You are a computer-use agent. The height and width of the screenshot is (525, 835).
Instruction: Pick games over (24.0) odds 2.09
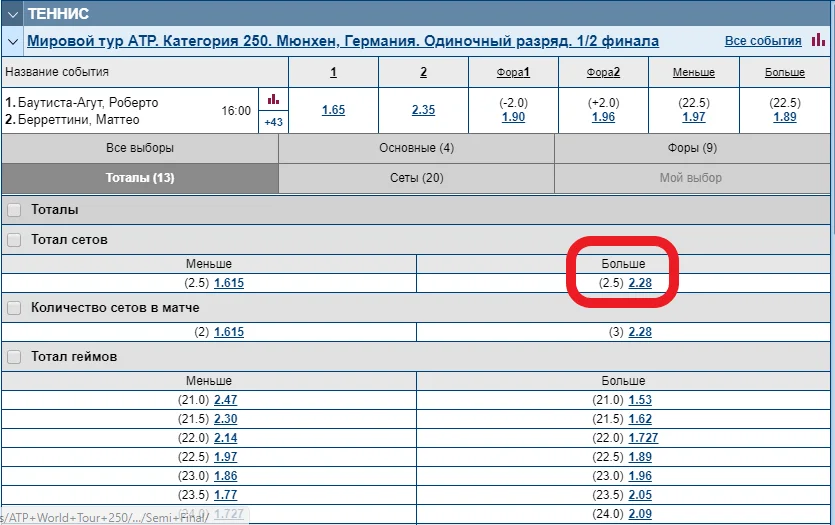click(x=640, y=514)
